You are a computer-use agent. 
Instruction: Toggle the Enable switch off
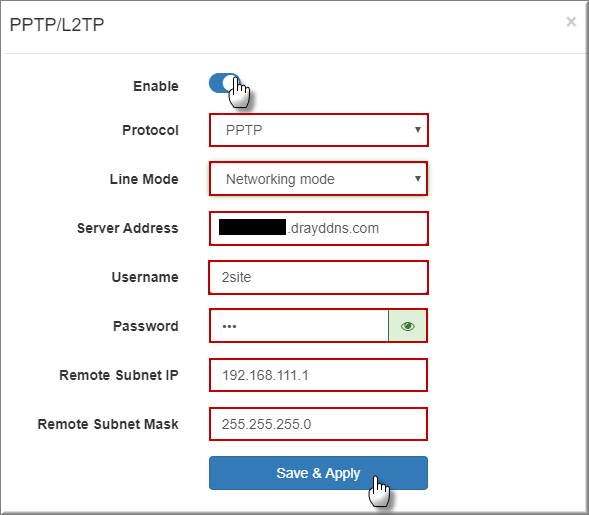(224, 83)
